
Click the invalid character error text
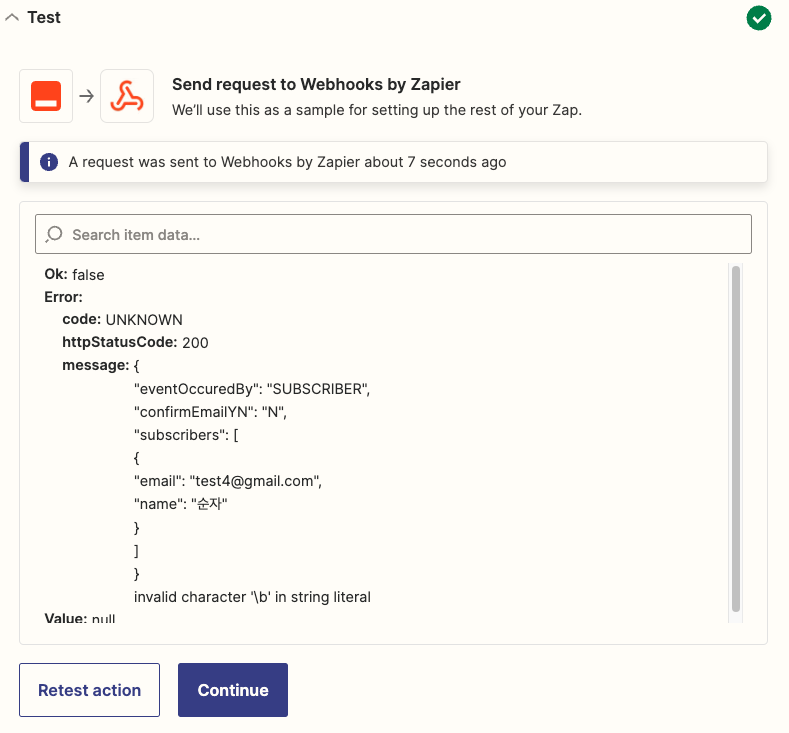pos(252,597)
